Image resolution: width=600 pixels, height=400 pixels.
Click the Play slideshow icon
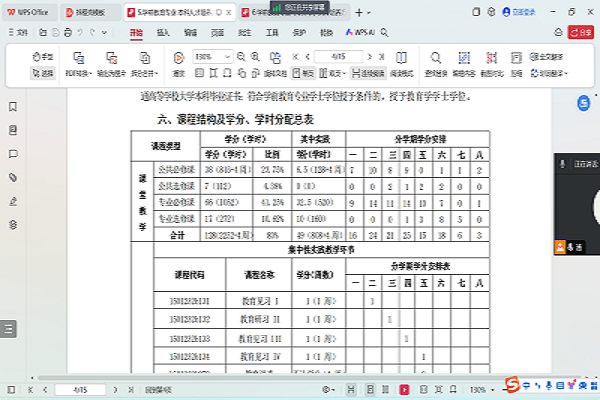(178, 62)
